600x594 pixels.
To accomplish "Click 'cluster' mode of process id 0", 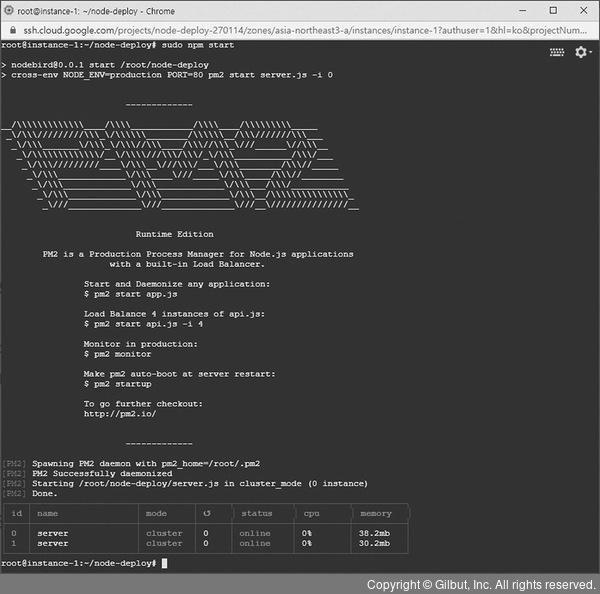I will coord(164,533).
